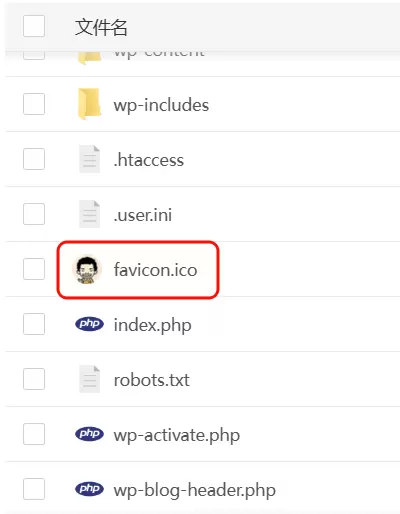
Task: Click the .htaccess file icon
Action: [x=89, y=159]
